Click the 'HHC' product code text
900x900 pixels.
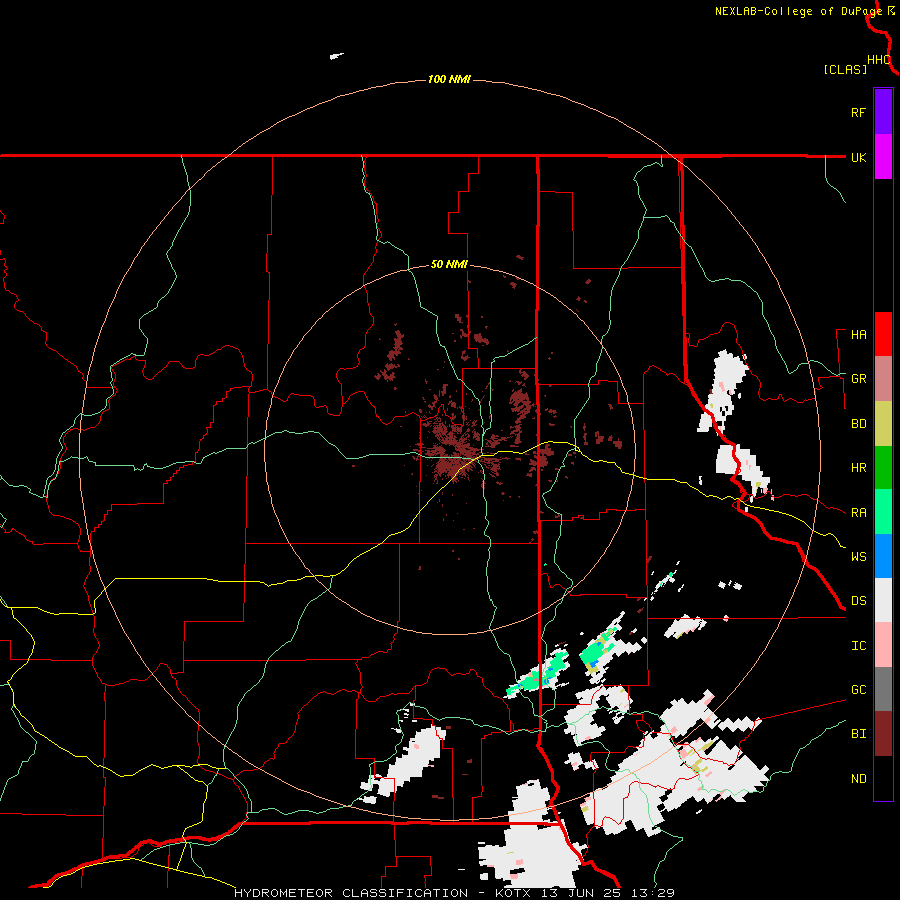pos(879,60)
